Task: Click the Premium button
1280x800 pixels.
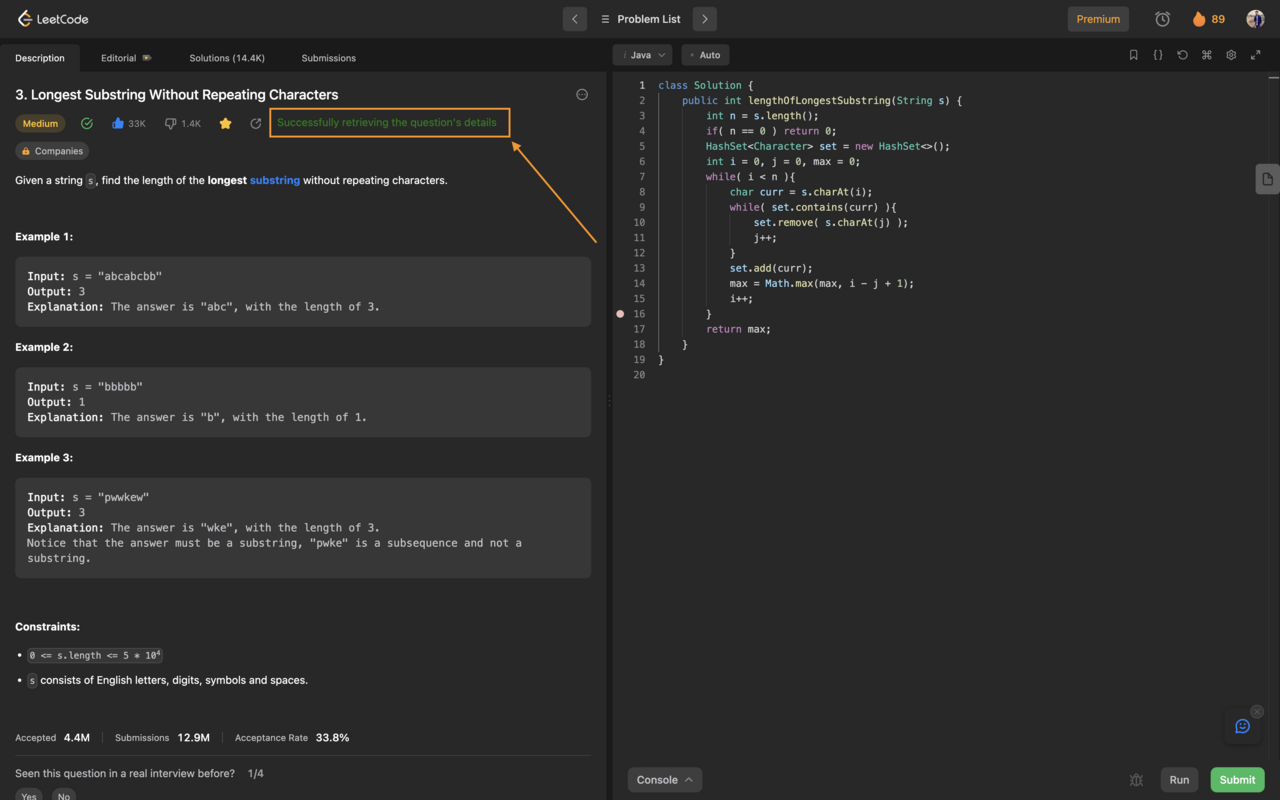Action: pos(1098,19)
